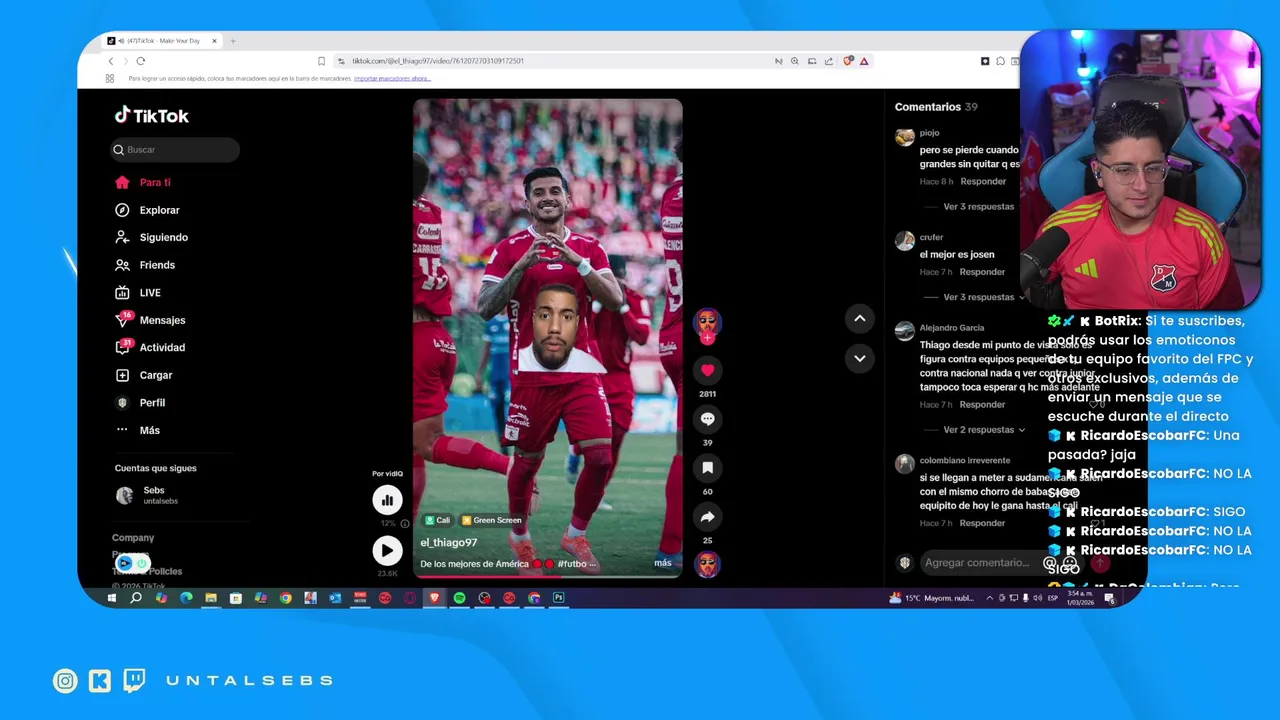Screen dimensions: 1280x720
Task: Open the Perfil page
Action: click(x=140, y=403)
